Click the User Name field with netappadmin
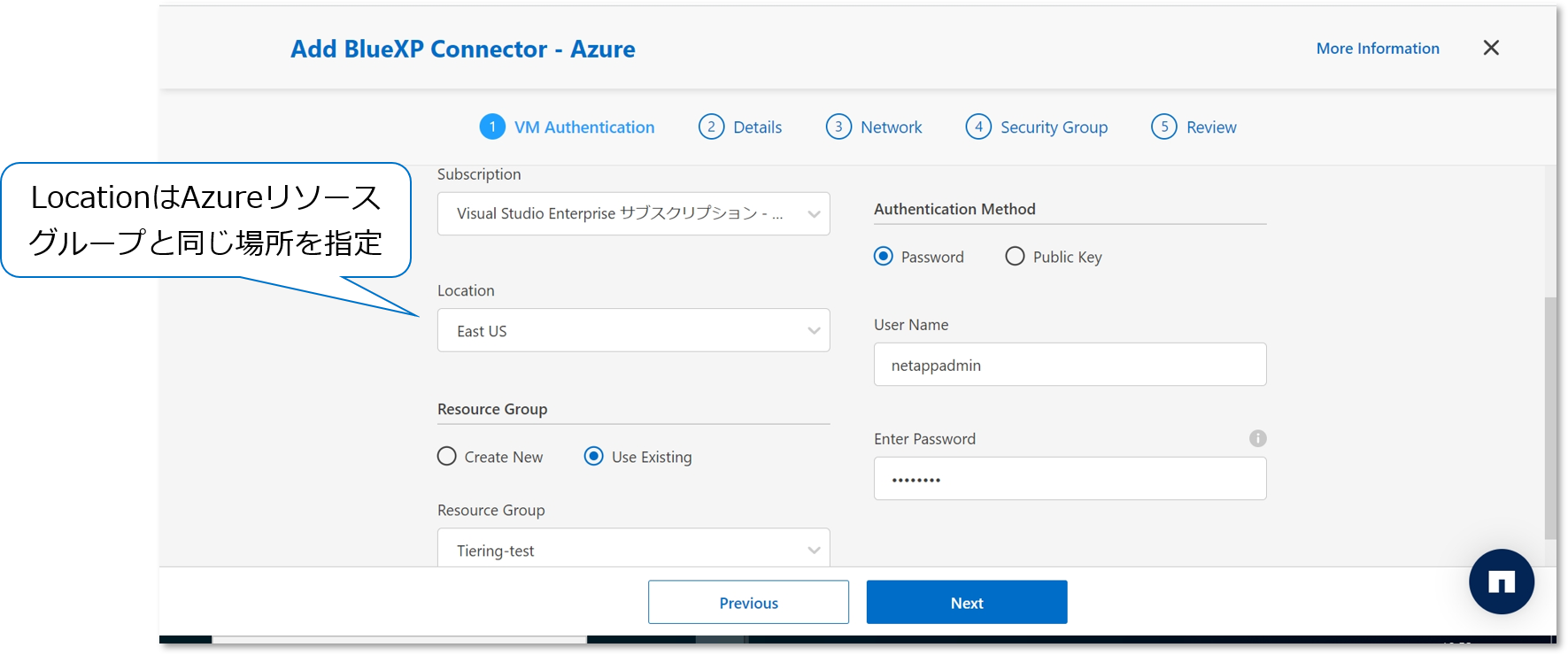Screen dimensions: 1568x655 [1070, 365]
